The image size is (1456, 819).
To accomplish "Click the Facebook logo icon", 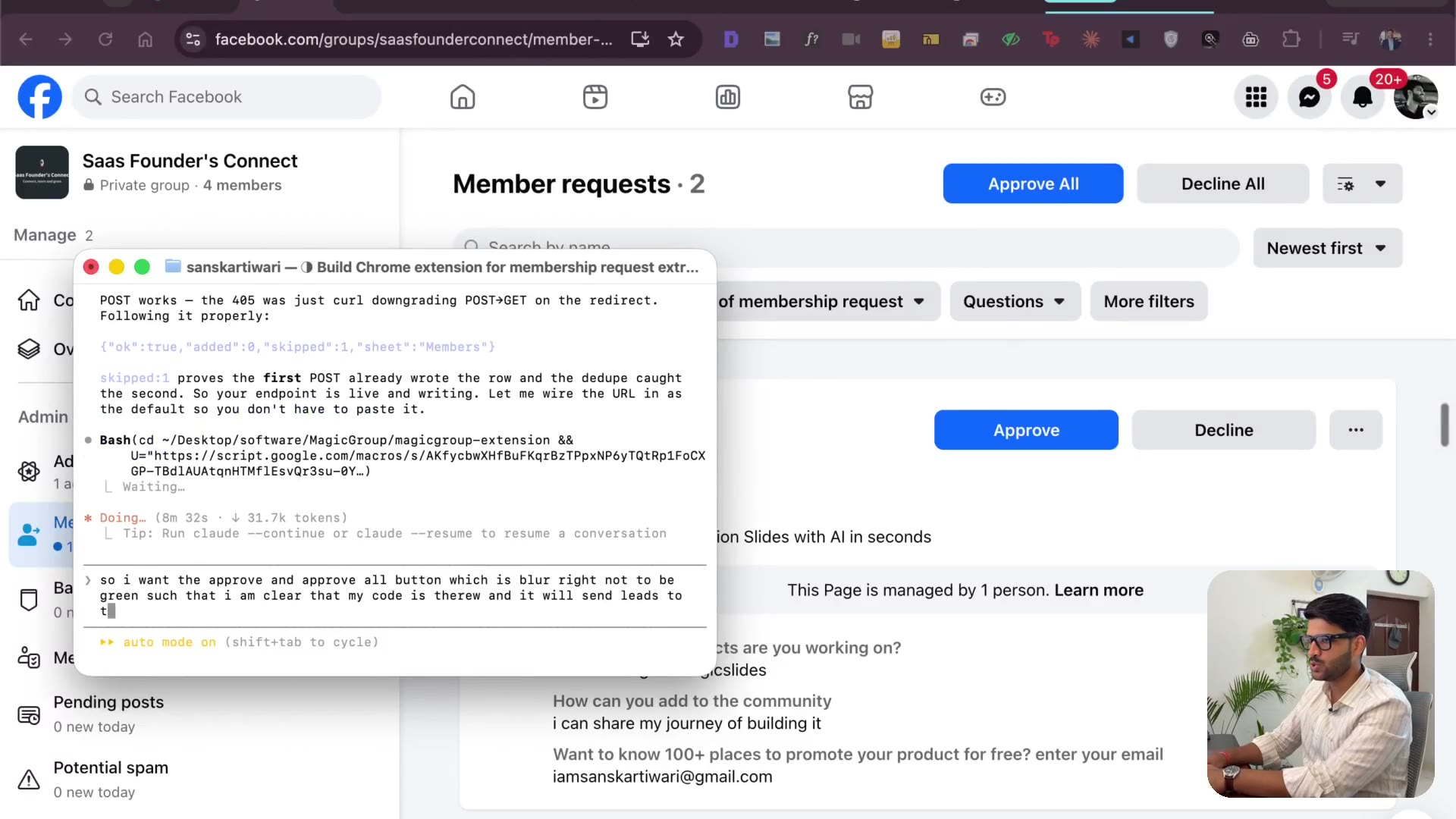I will point(39,97).
